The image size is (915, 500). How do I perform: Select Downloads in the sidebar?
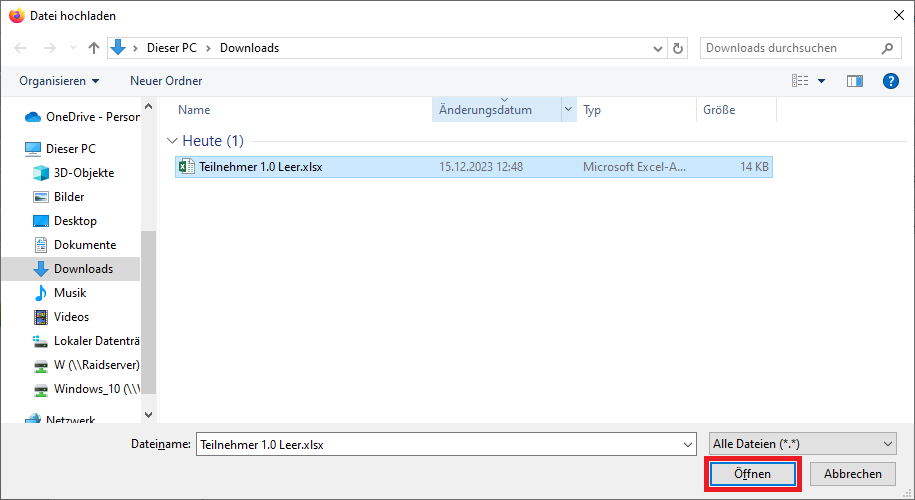[x=71, y=269]
